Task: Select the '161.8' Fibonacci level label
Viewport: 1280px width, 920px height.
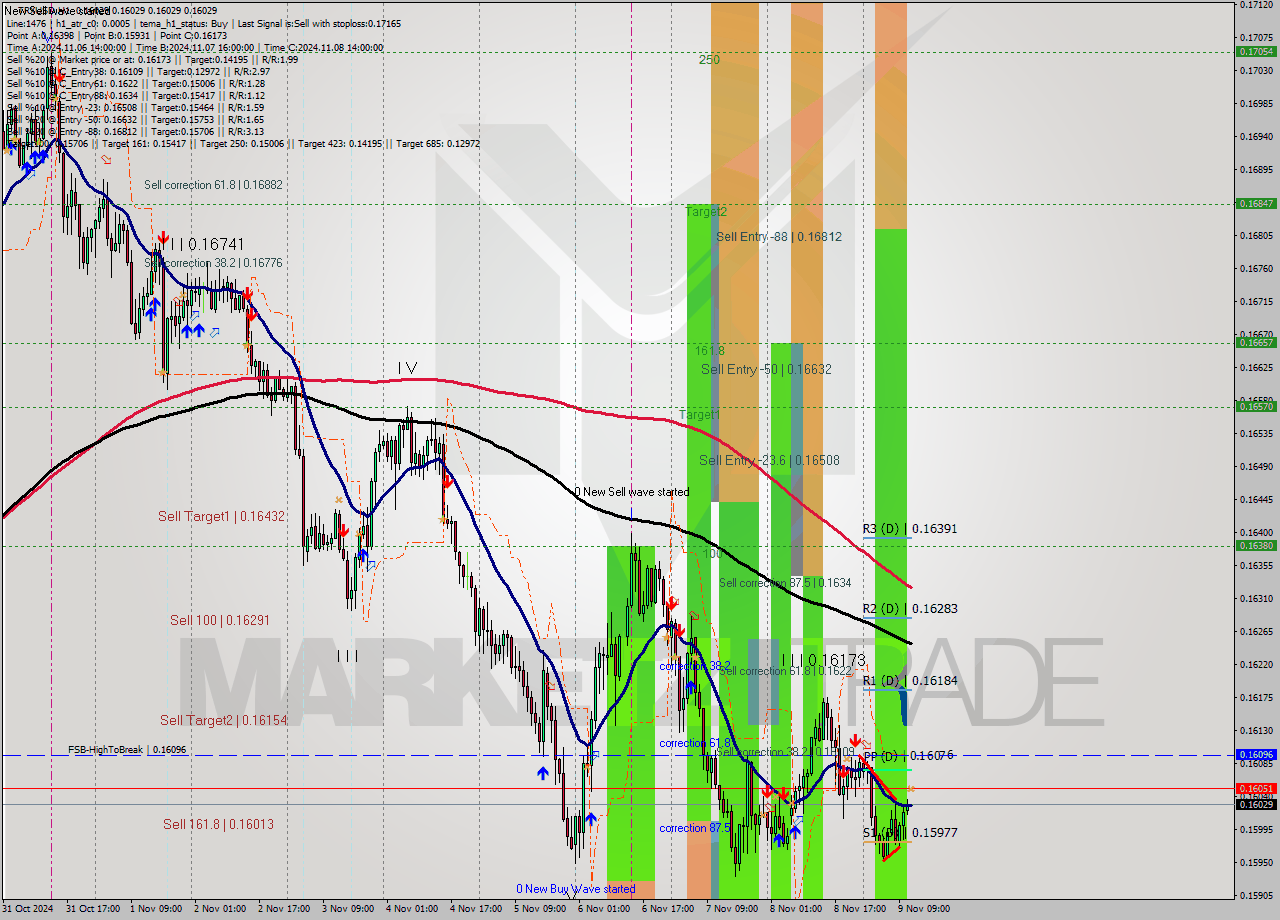Action: [710, 351]
